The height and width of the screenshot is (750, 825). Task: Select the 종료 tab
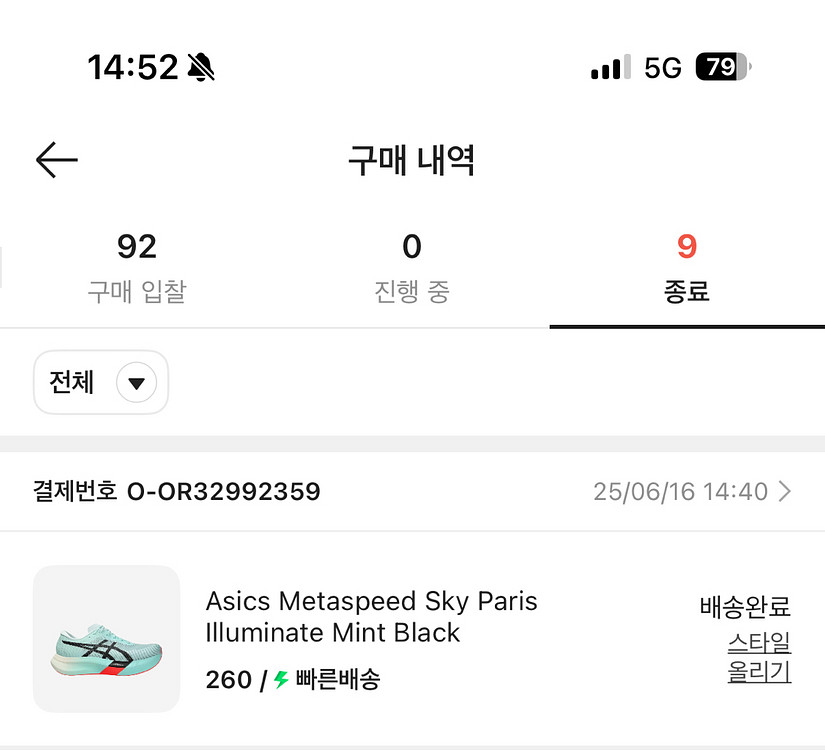pyautogui.click(x=686, y=268)
